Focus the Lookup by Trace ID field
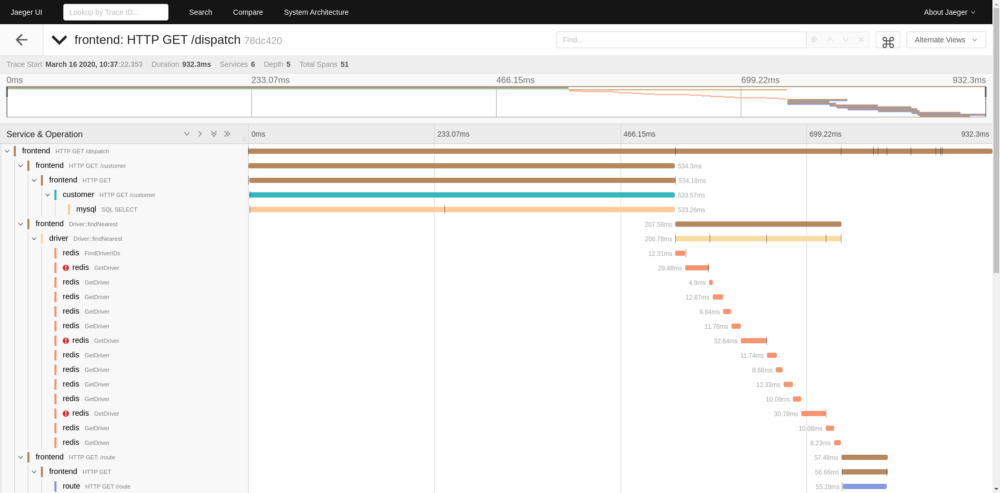The width and height of the screenshot is (1000, 493). pyautogui.click(x=115, y=12)
